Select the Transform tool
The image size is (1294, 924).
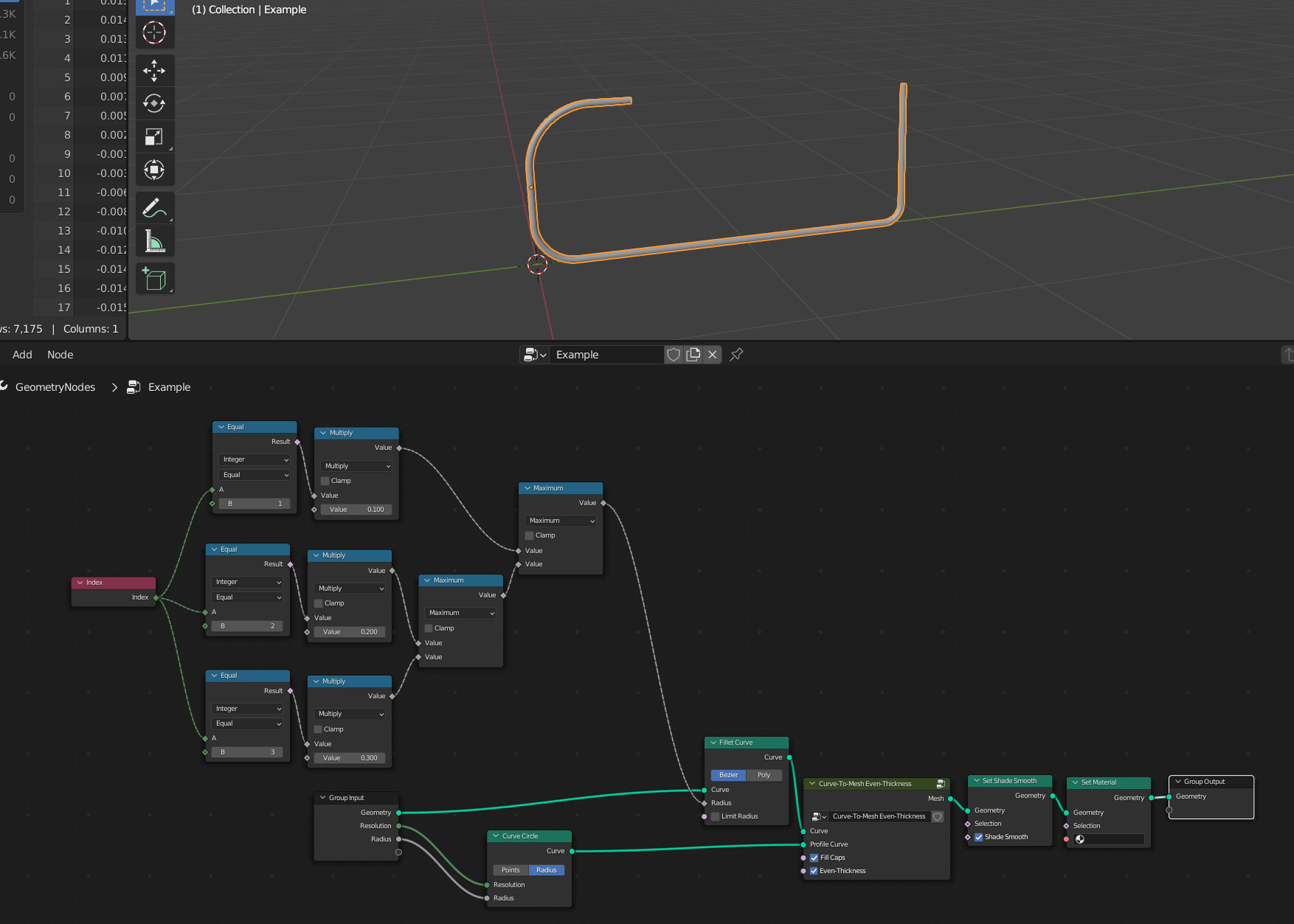(154, 170)
